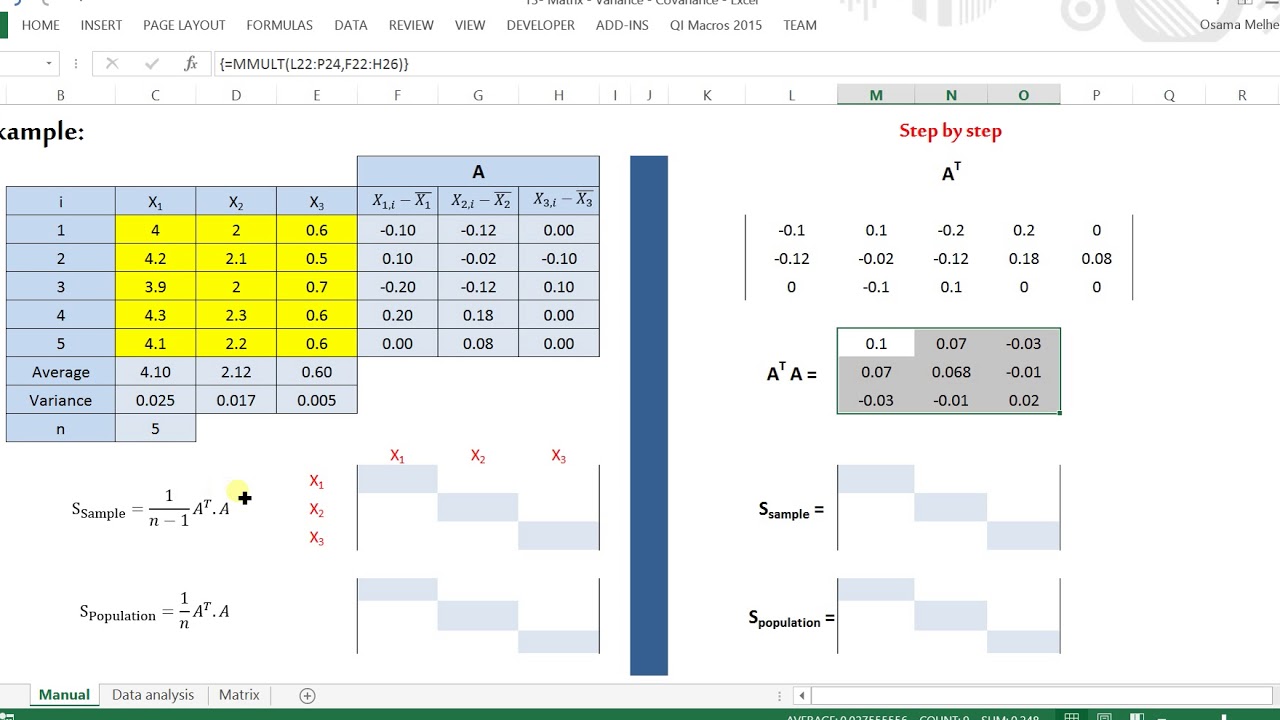Select the variance value 0.017 cell
The image size is (1280, 720).
236,400
